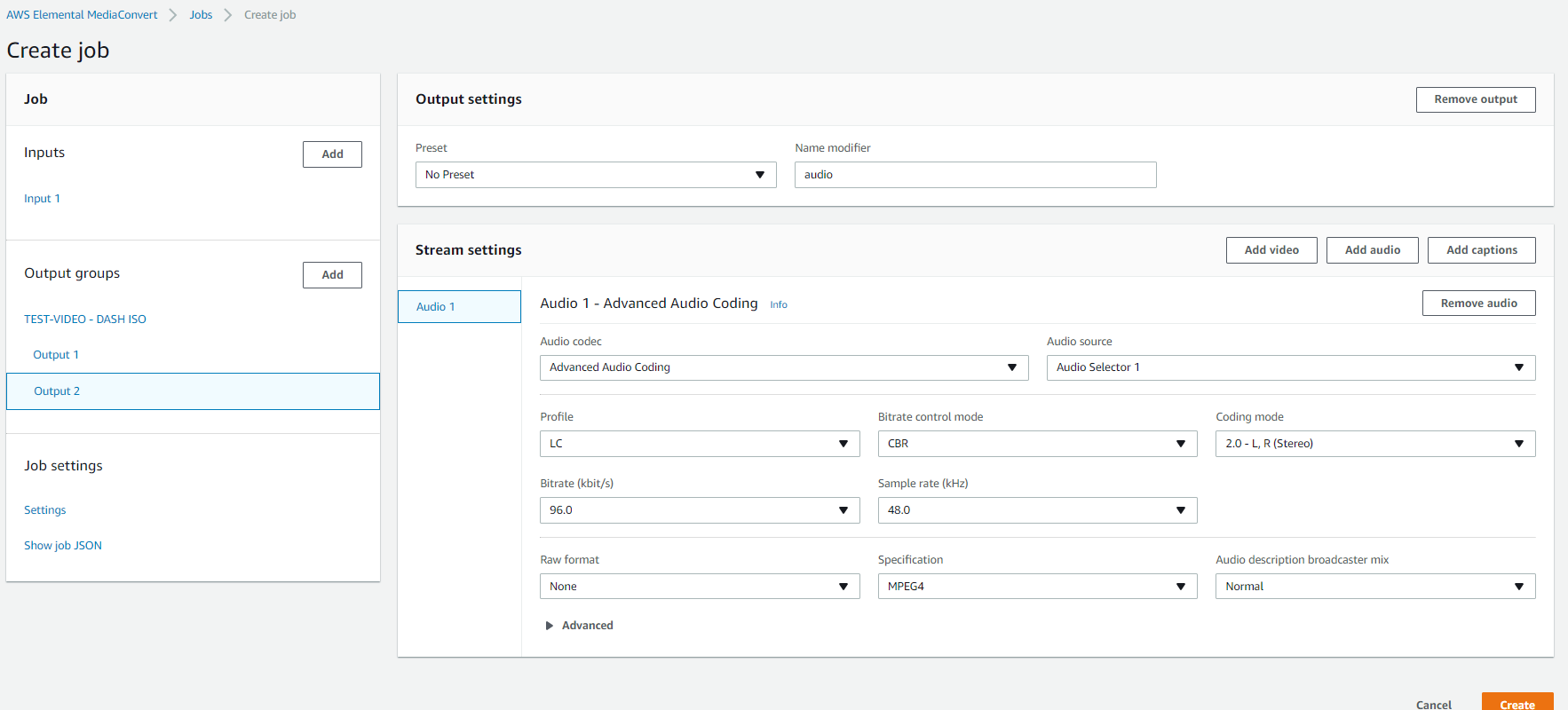Select the Audio 1 stream tab
This screenshot has width=1568, height=710.
pyautogui.click(x=459, y=307)
